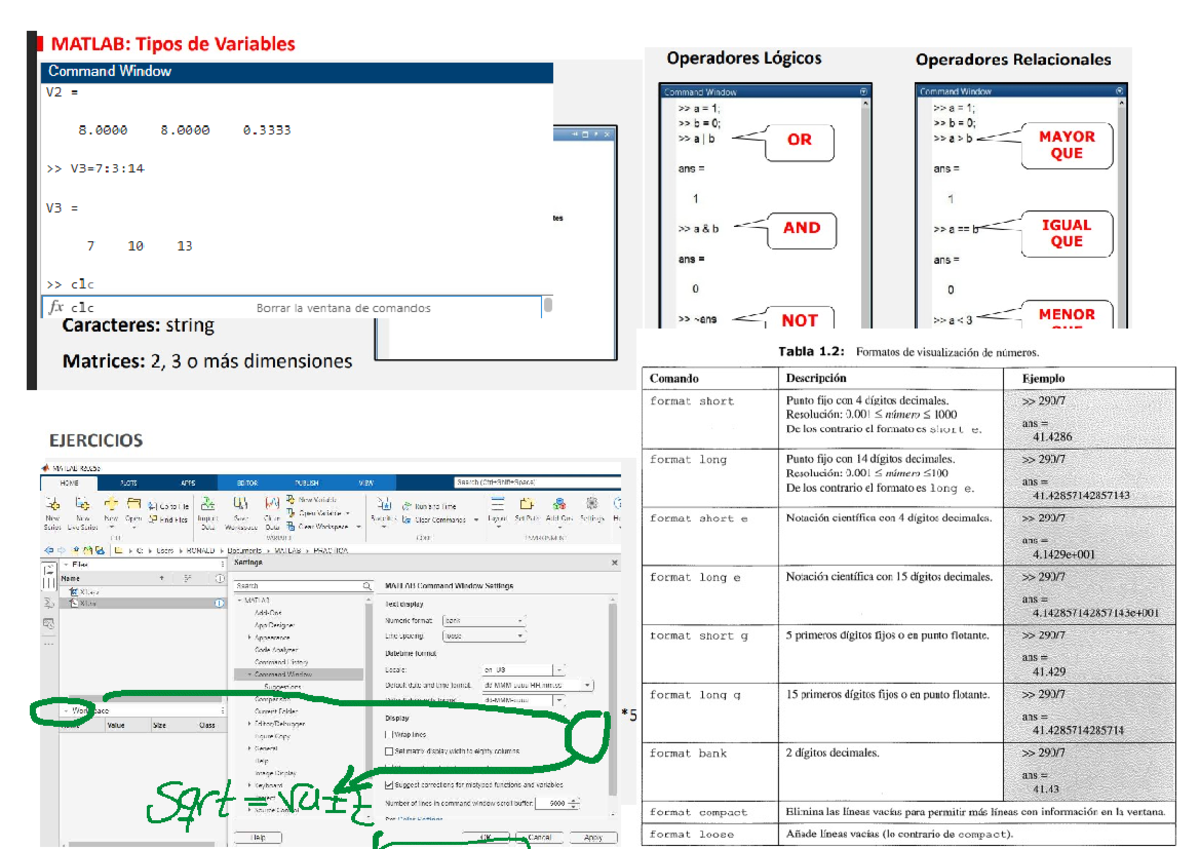Open the Default date and time format dropdown

(537, 685)
